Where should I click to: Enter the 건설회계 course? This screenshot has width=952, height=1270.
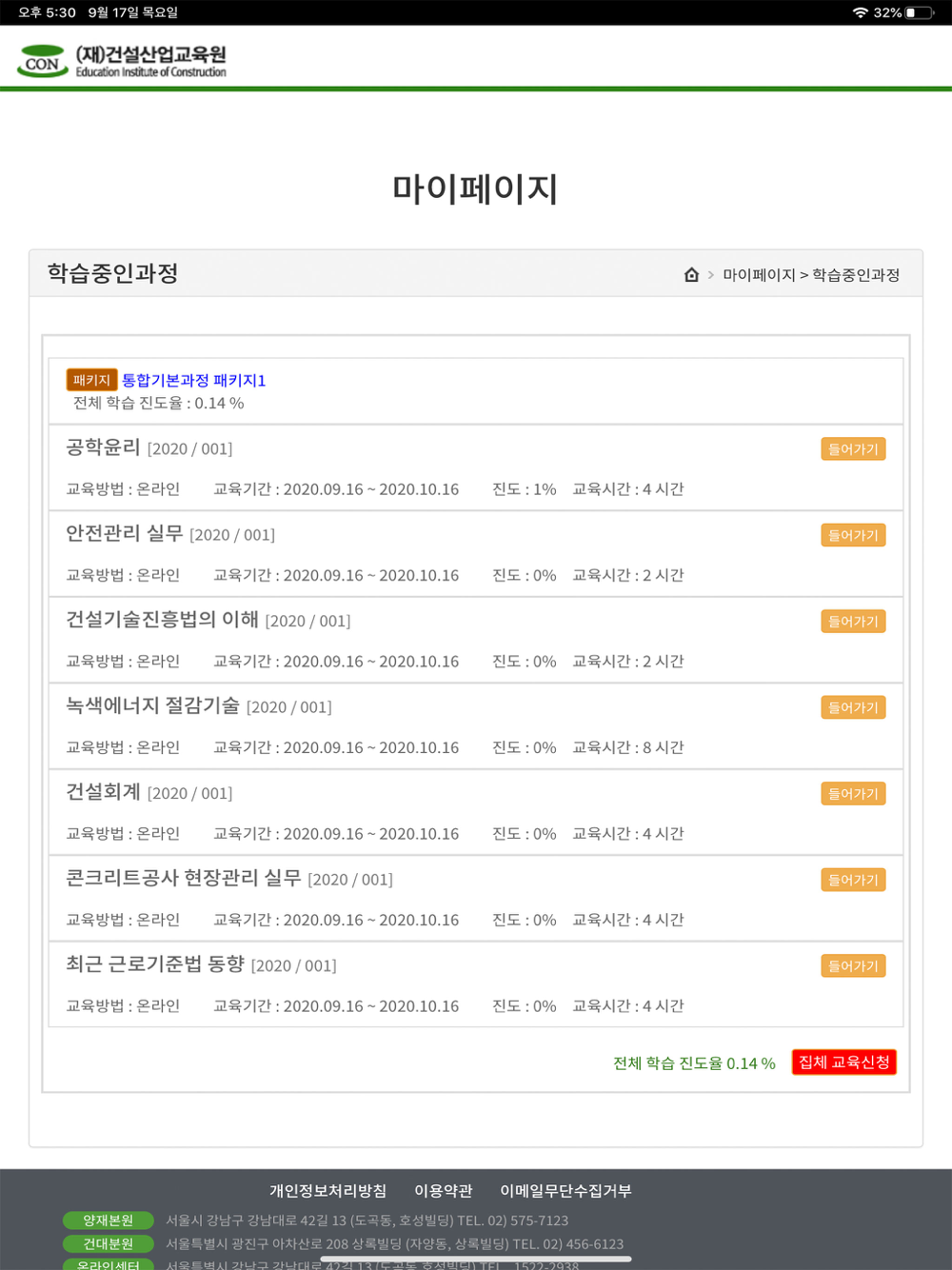[x=853, y=794]
